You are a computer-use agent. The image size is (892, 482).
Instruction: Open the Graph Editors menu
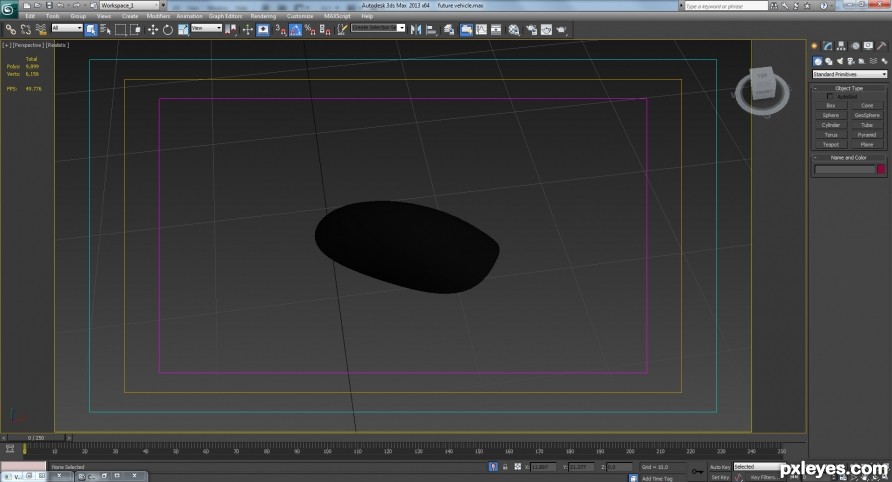[225, 16]
